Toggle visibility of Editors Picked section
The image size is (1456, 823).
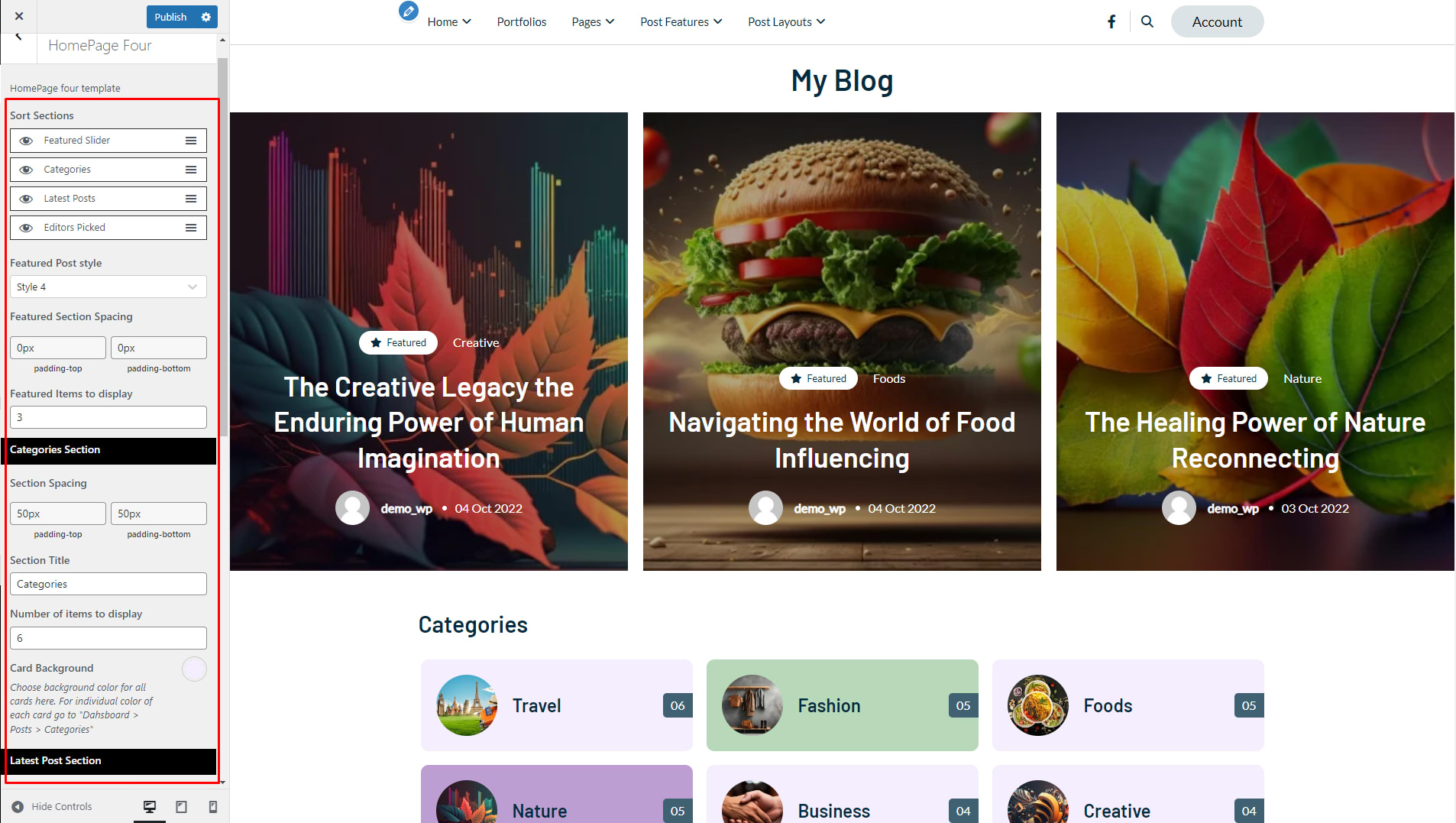(x=26, y=228)
